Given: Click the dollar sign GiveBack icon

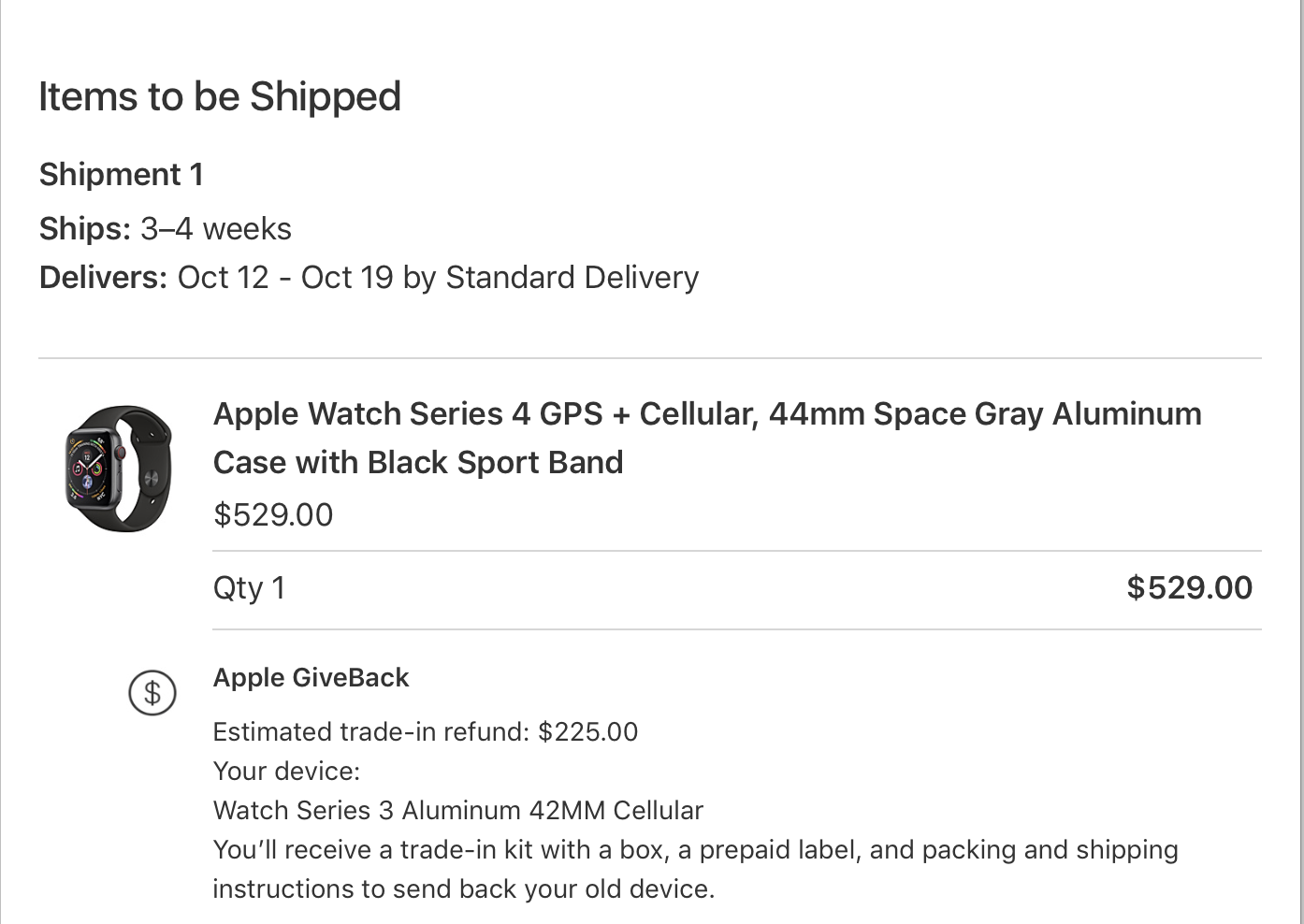Looking at the screenshot, I should [x=152, y=693].
